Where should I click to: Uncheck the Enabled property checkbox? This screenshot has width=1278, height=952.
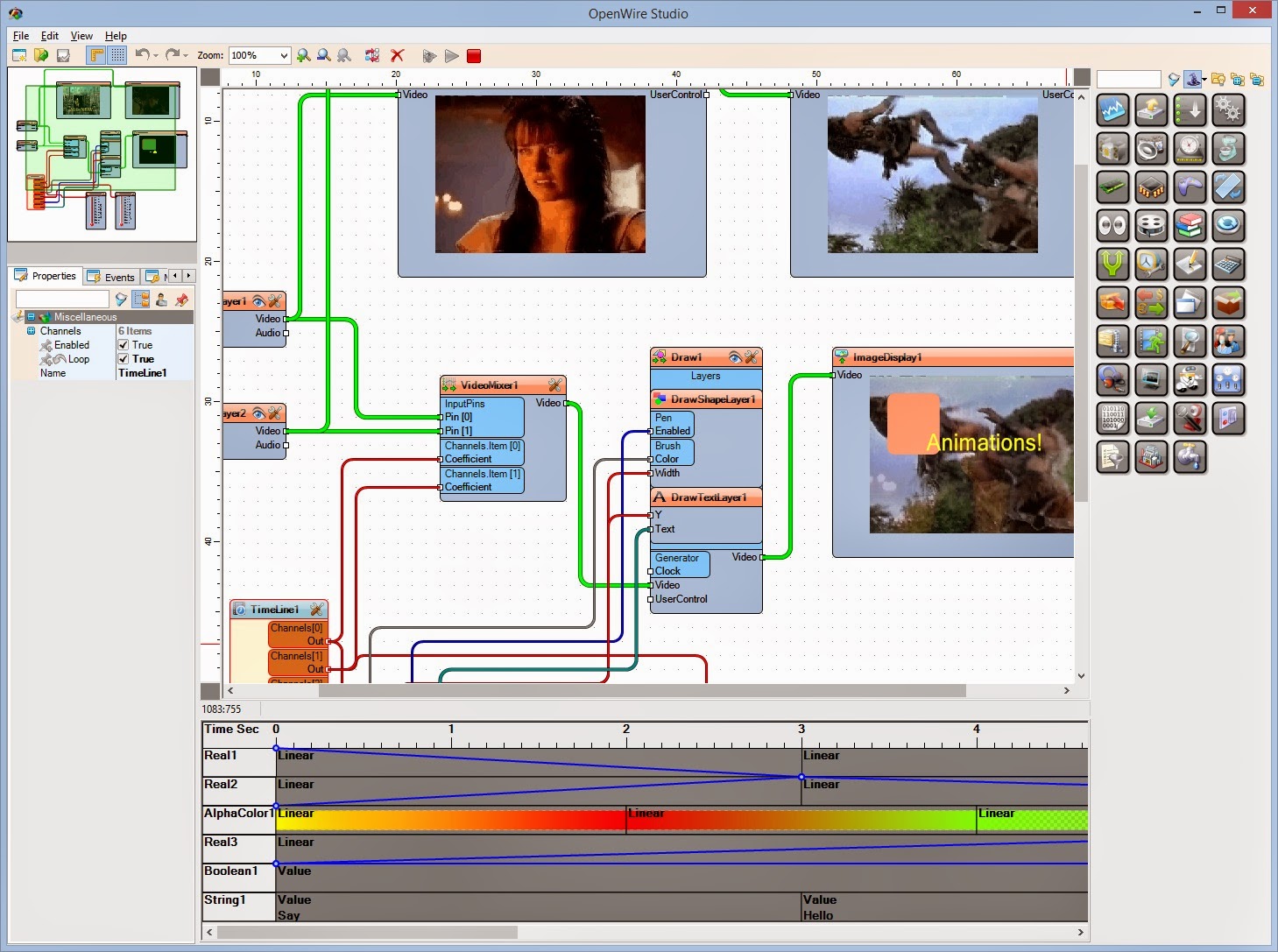123,345
